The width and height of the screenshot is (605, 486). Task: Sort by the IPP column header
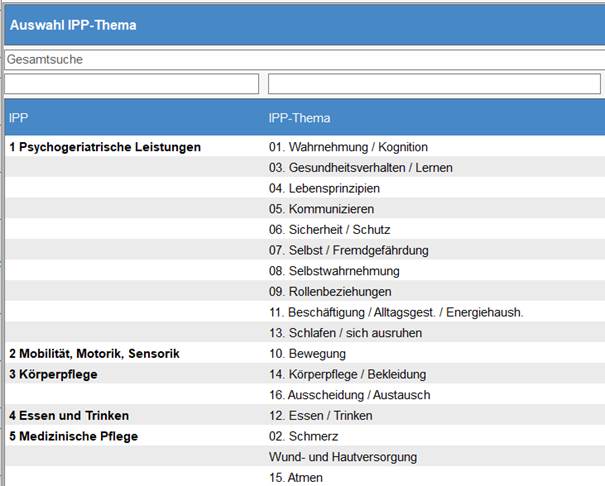[20, 118]
